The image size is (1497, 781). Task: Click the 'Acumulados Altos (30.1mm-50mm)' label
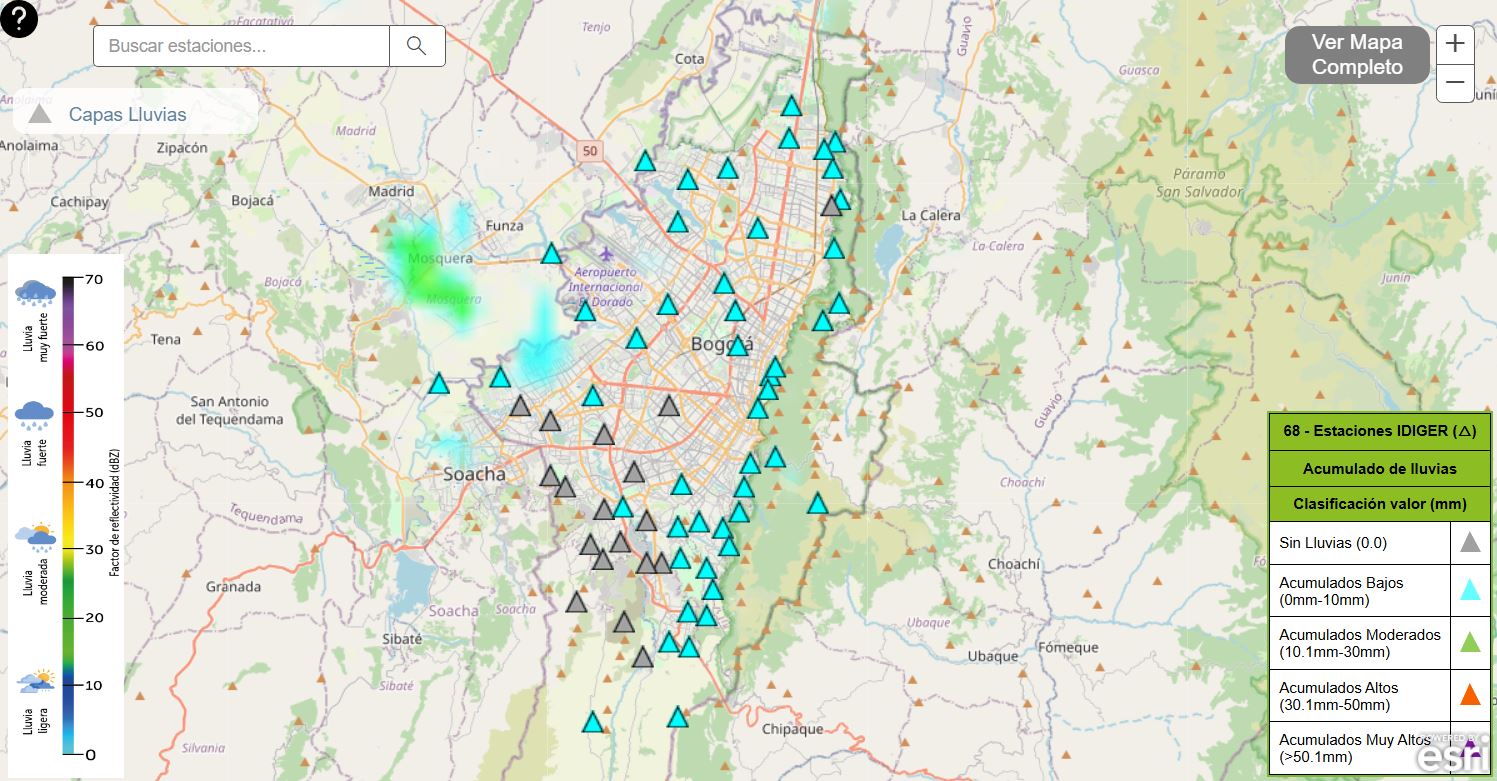click(1339, 696)
